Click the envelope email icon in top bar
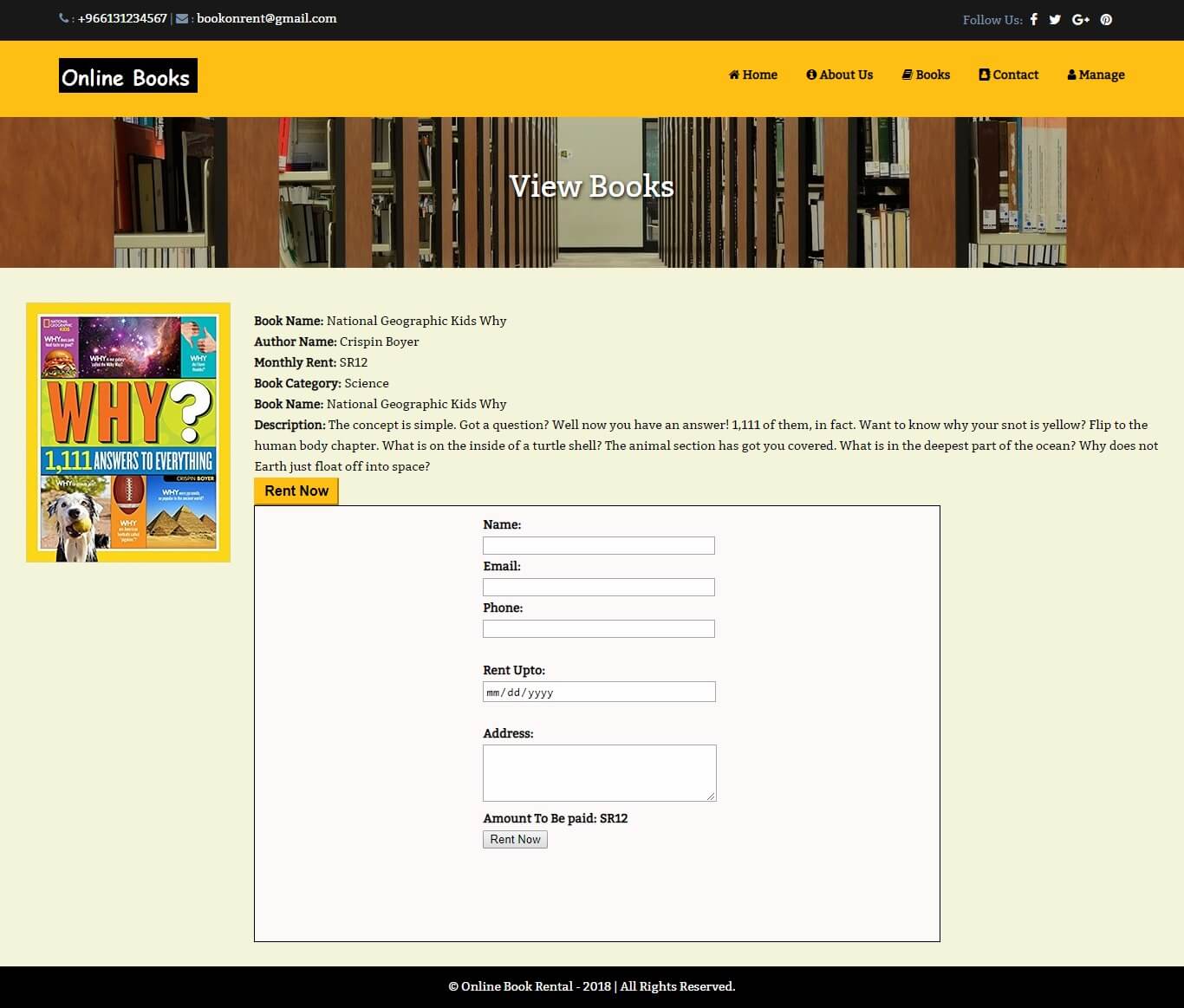Screen dimensions: 1184x1008 coord(182,18)
